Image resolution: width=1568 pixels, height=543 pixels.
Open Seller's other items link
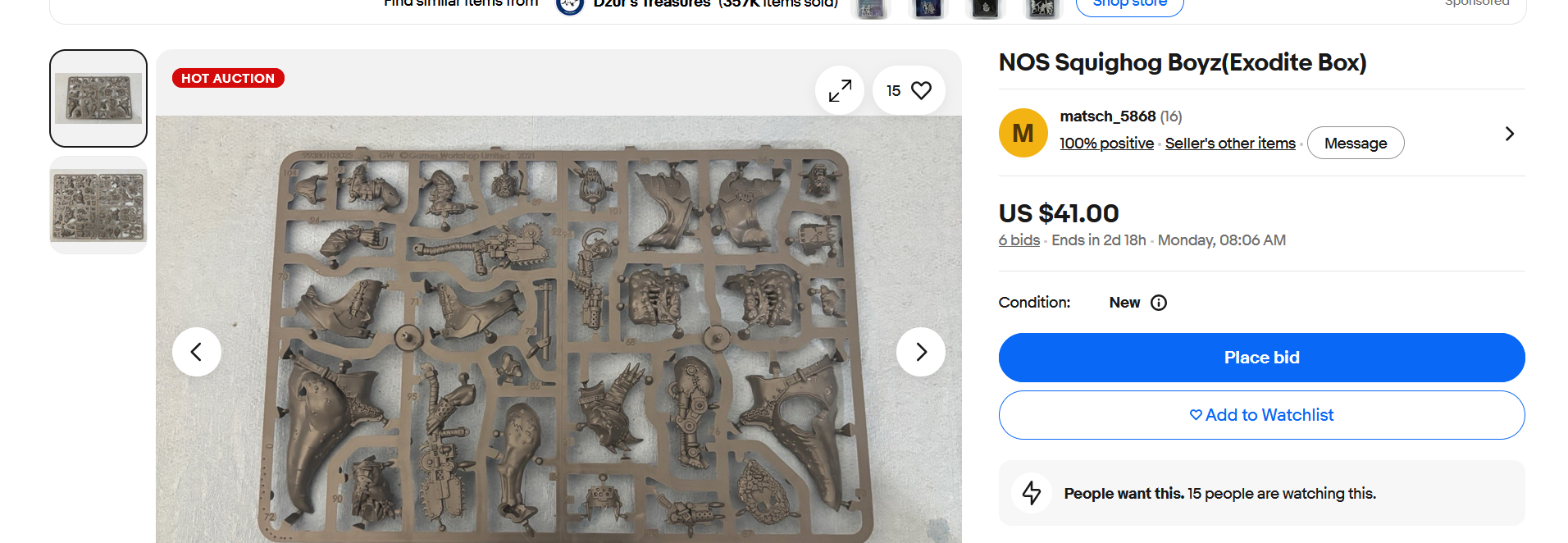pos(1230,144)
